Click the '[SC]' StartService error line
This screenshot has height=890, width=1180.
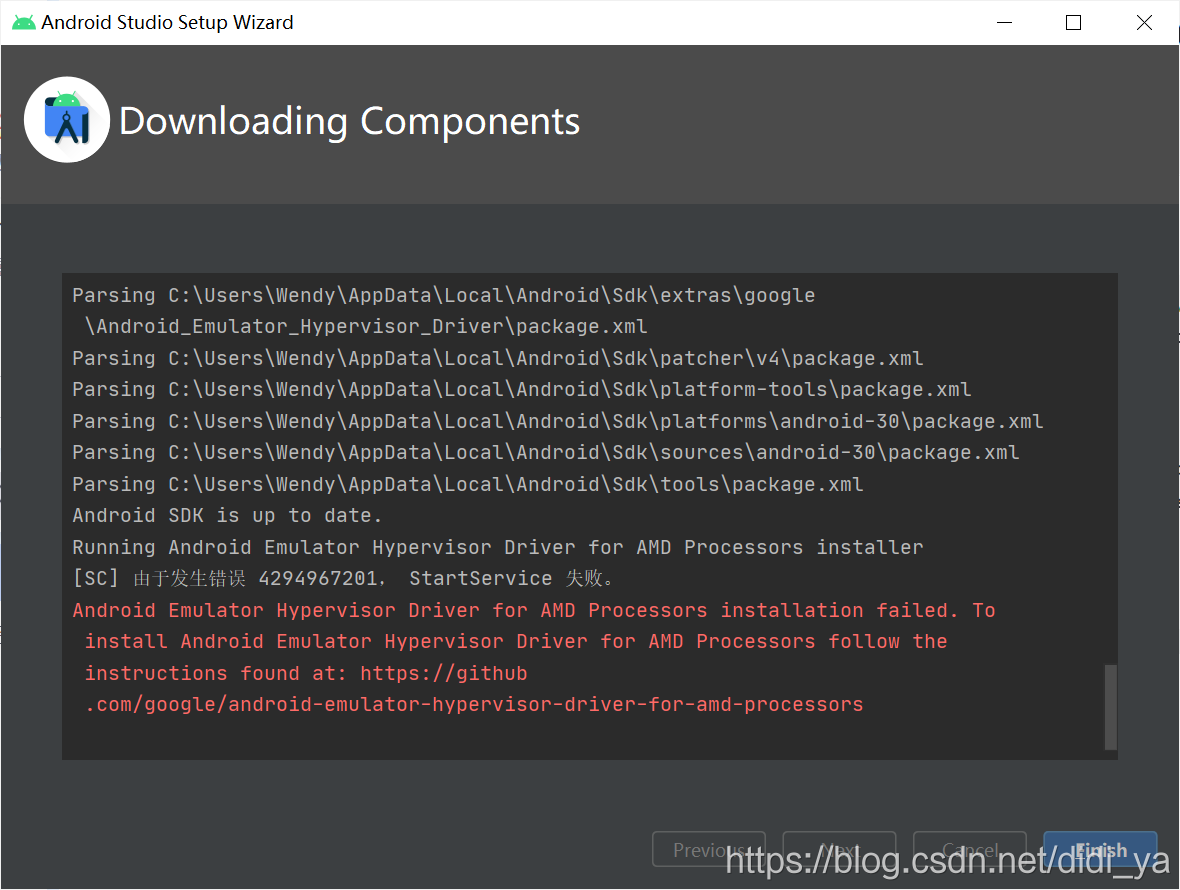coord(344,578)
